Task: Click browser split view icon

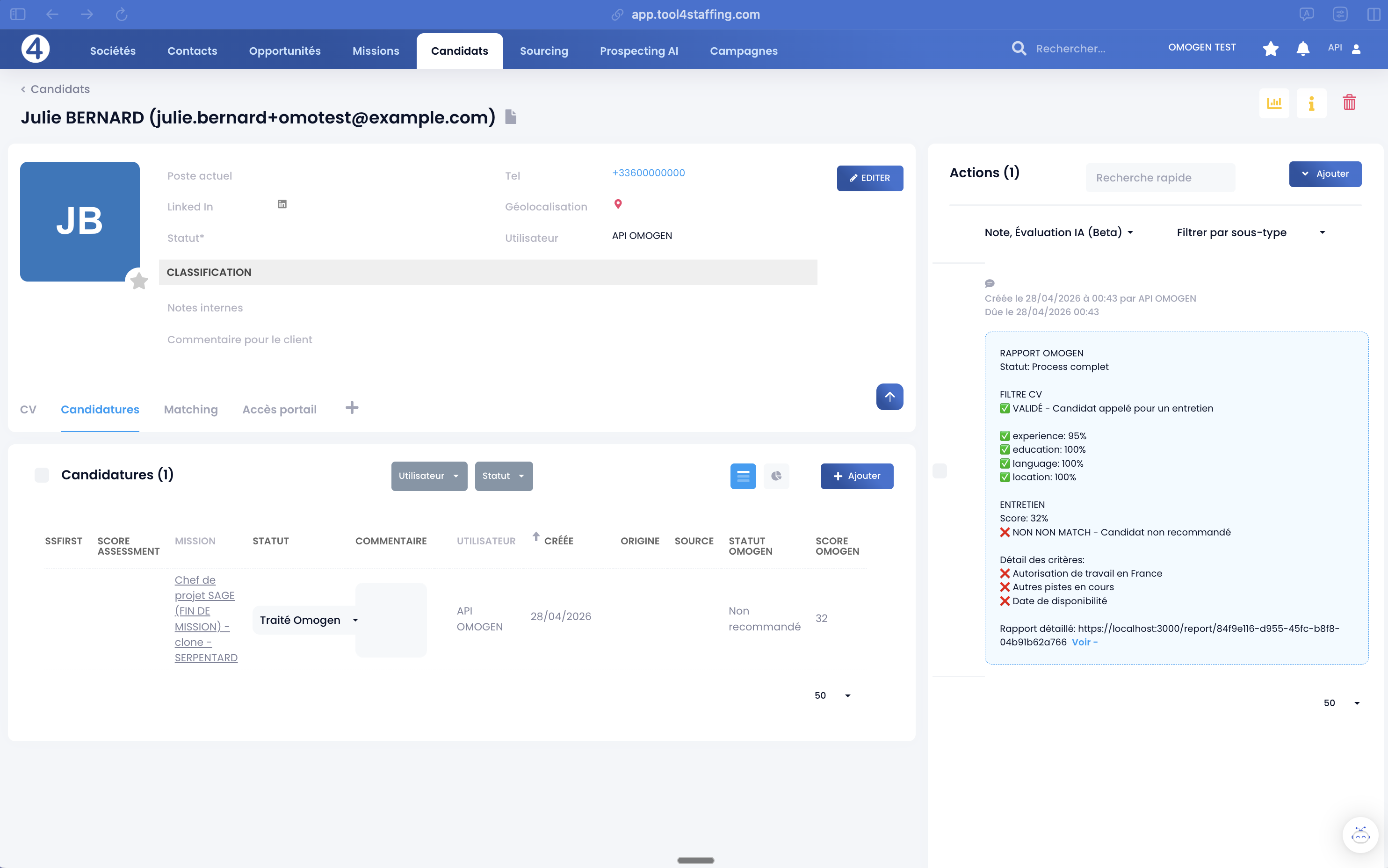Action: coord(1374,14)
